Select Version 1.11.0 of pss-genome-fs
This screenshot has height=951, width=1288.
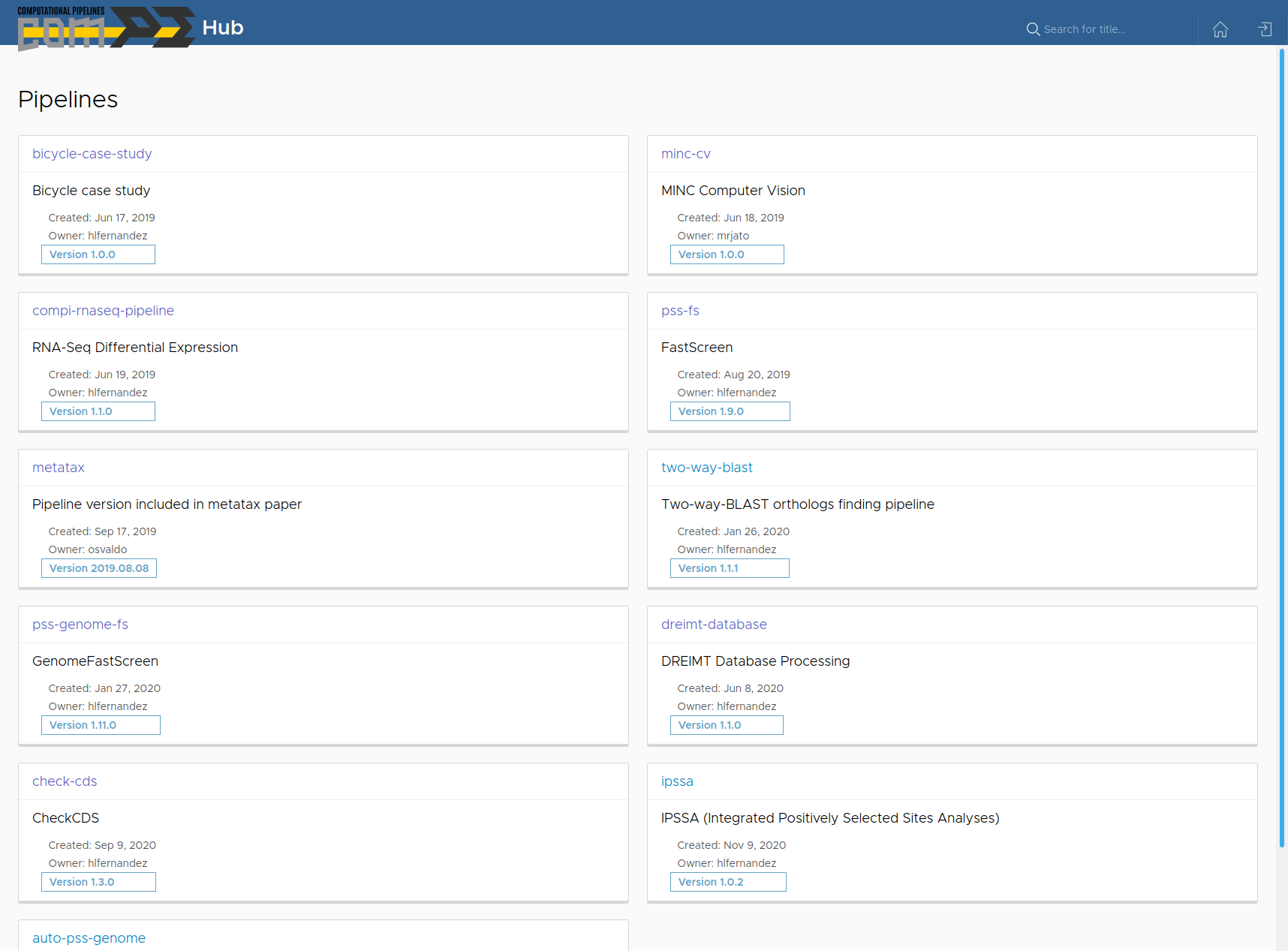click(101, 725)
